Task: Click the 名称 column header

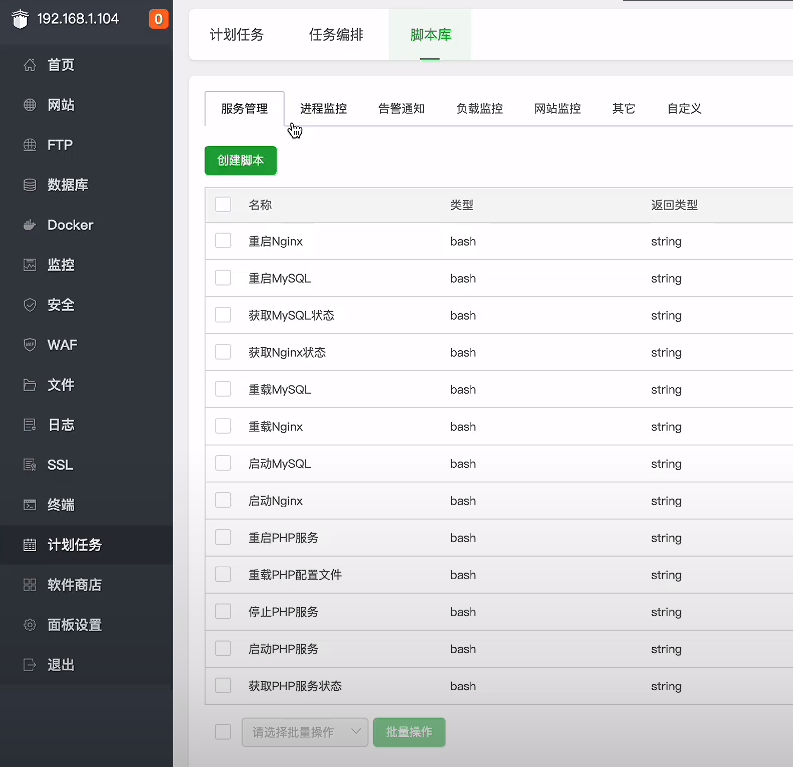Action: (260, 205)
